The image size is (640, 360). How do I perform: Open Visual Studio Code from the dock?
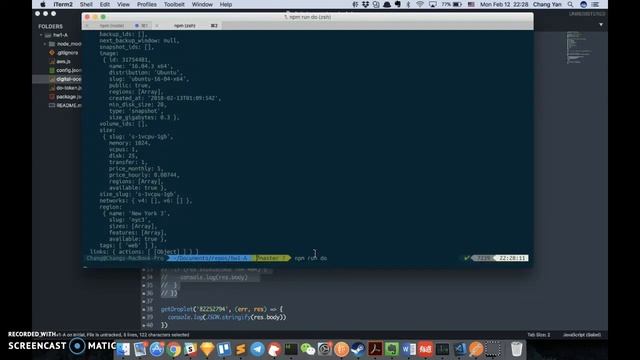pyautogui.click(x=459, y=349)
